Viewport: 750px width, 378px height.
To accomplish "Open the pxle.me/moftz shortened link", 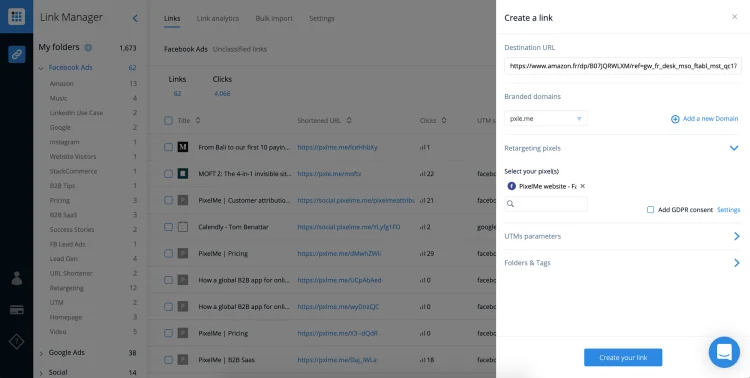I will [x=329, y=174].
